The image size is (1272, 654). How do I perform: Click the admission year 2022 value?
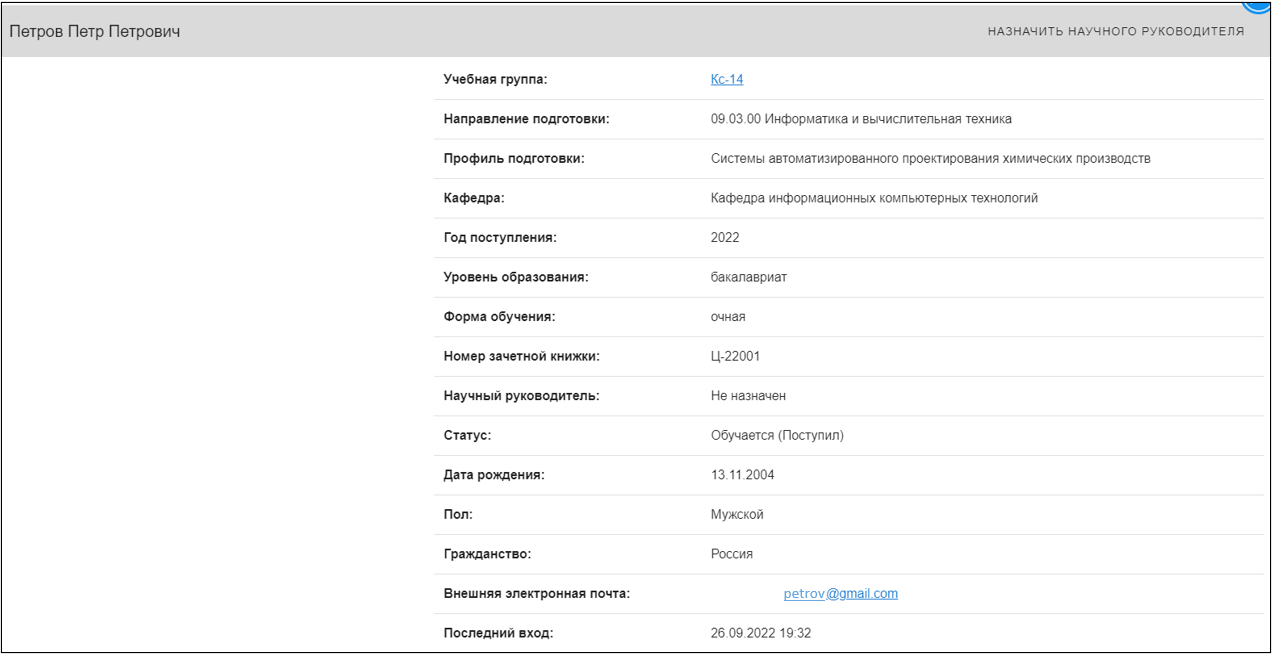[x=725, y=238]
